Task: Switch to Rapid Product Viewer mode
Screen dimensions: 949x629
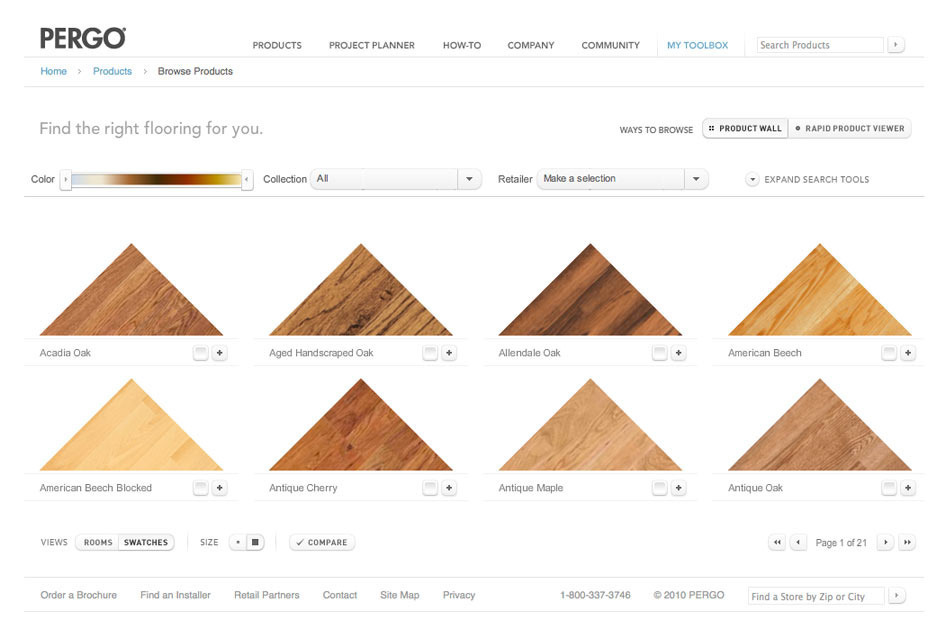Action: click(850, 128)
